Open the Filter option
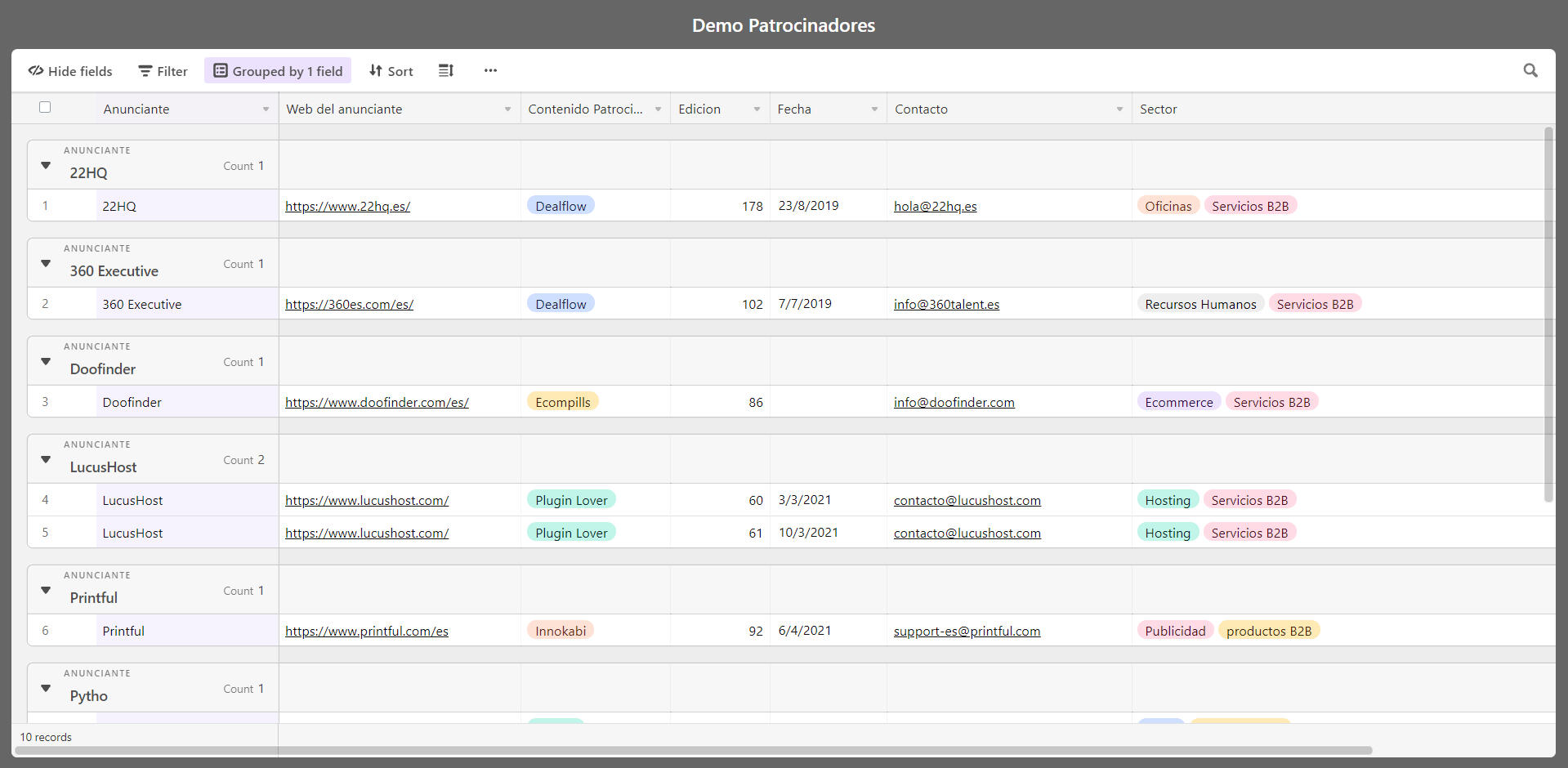Screen dimensions: 1568x768 pos(163,71)
